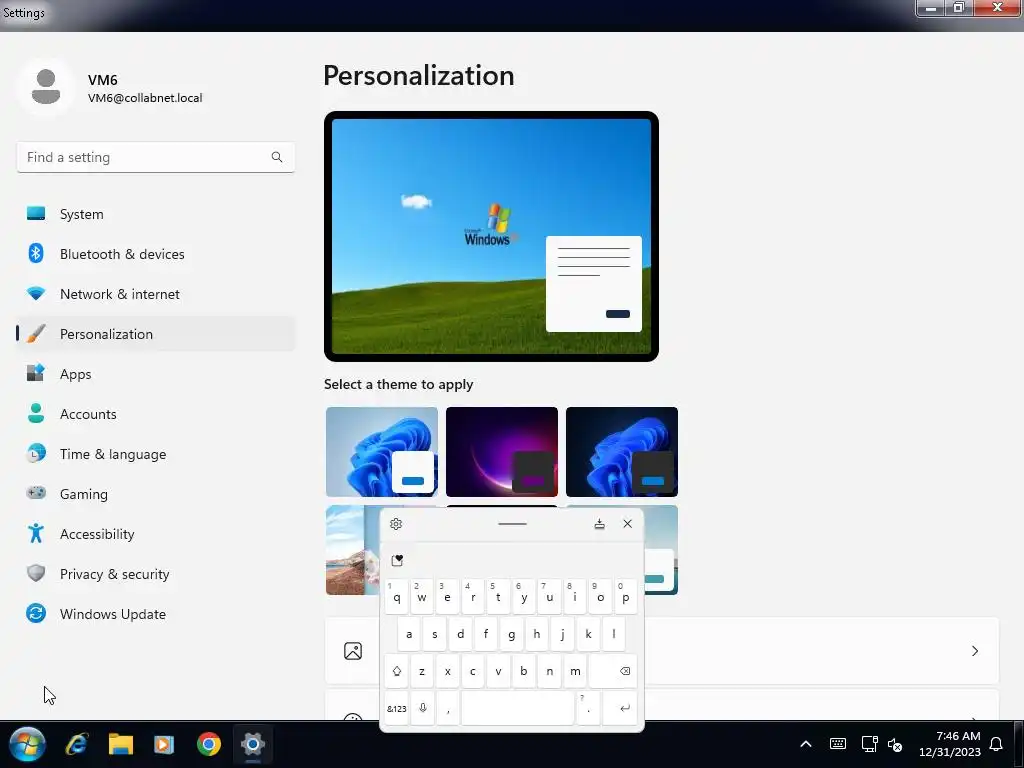Tap the comma key on touch keyboard

pyautogui.click(x=448, y=709)
